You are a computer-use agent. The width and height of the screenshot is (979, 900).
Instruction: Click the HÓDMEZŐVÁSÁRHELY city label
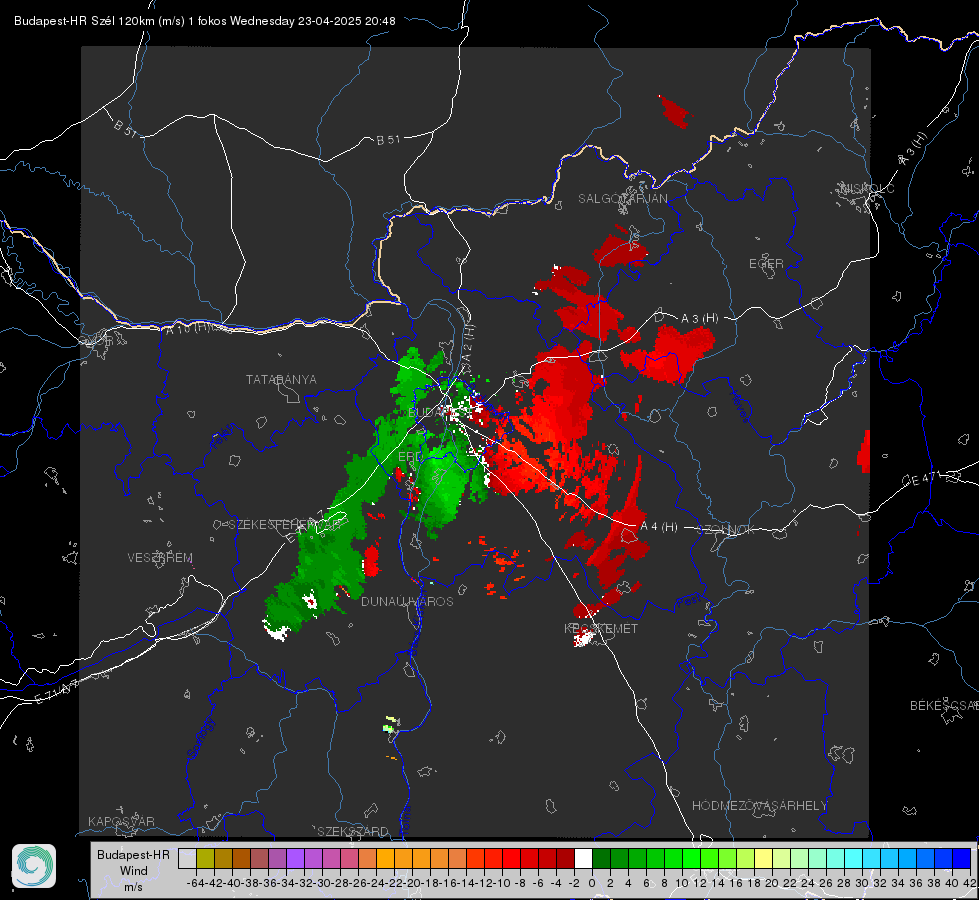click(x=759, y=806)
